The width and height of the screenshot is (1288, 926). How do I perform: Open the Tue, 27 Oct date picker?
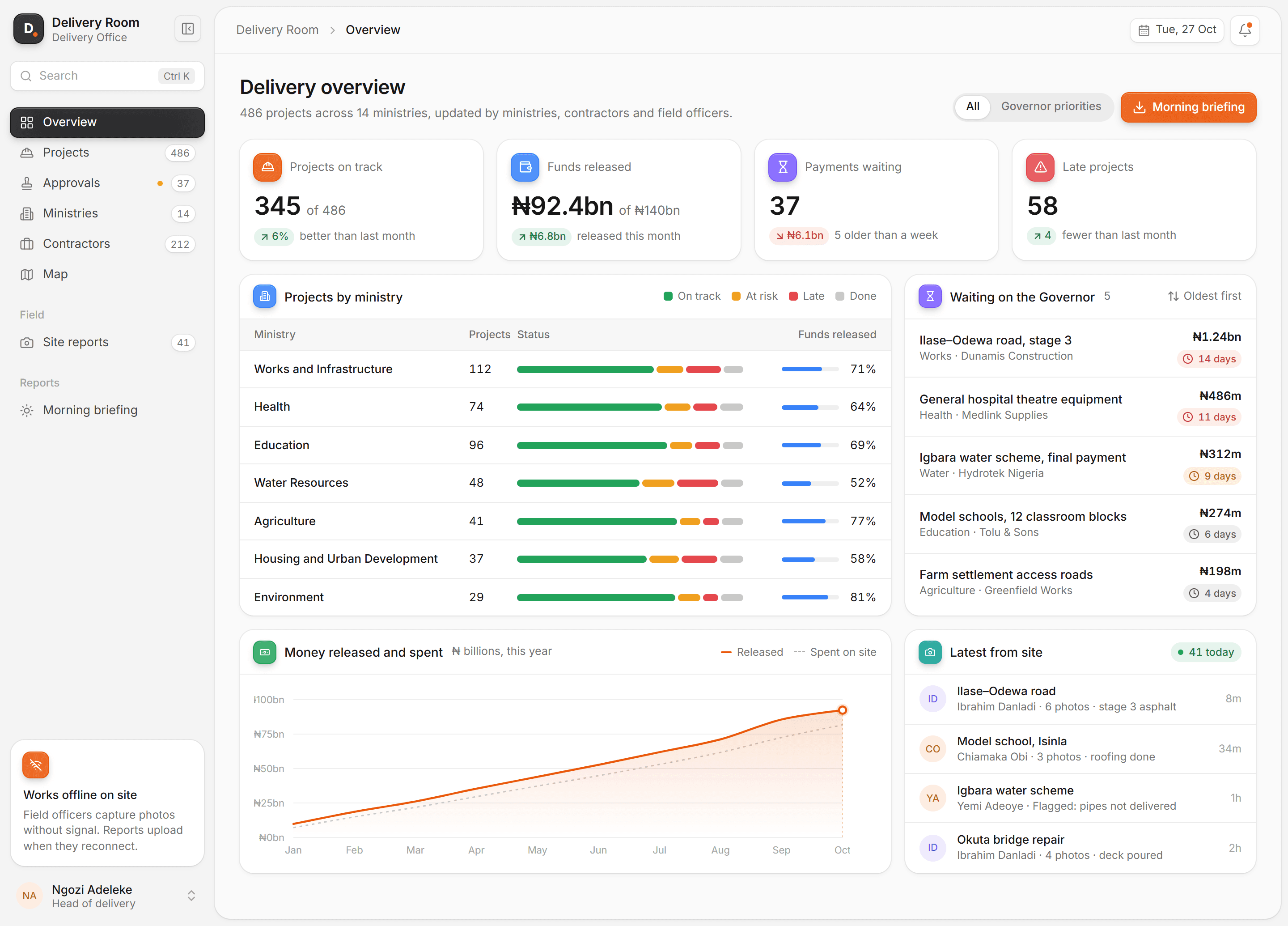1177,30
